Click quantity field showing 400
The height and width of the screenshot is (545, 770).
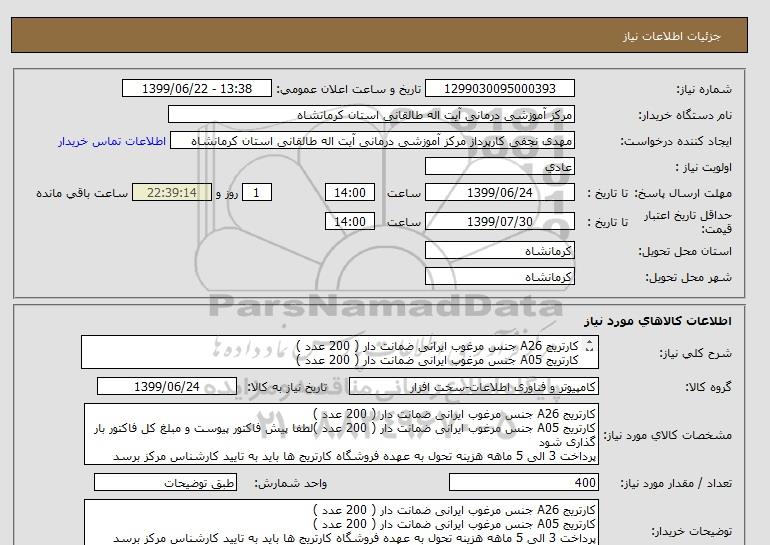click(523, 482)
